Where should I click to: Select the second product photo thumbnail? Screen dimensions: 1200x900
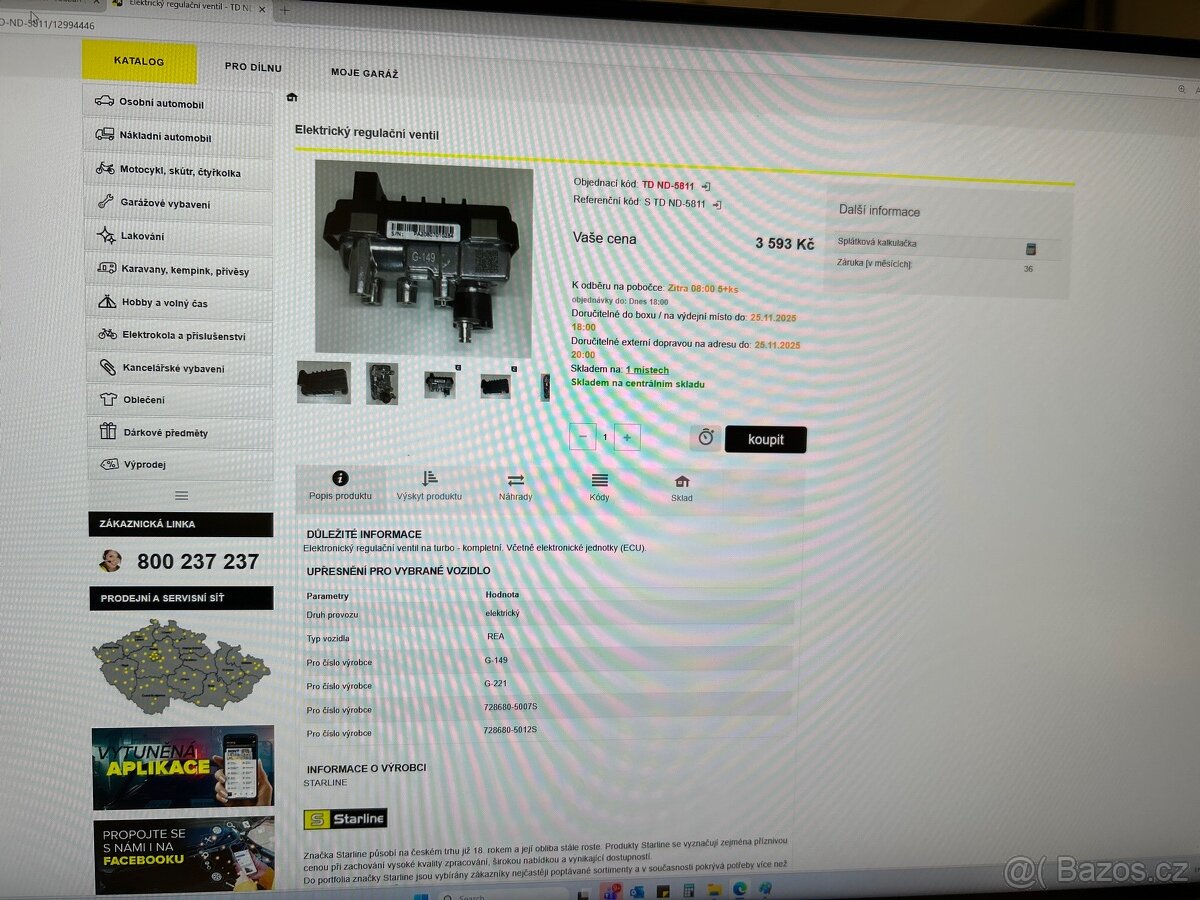coord(381,383)
